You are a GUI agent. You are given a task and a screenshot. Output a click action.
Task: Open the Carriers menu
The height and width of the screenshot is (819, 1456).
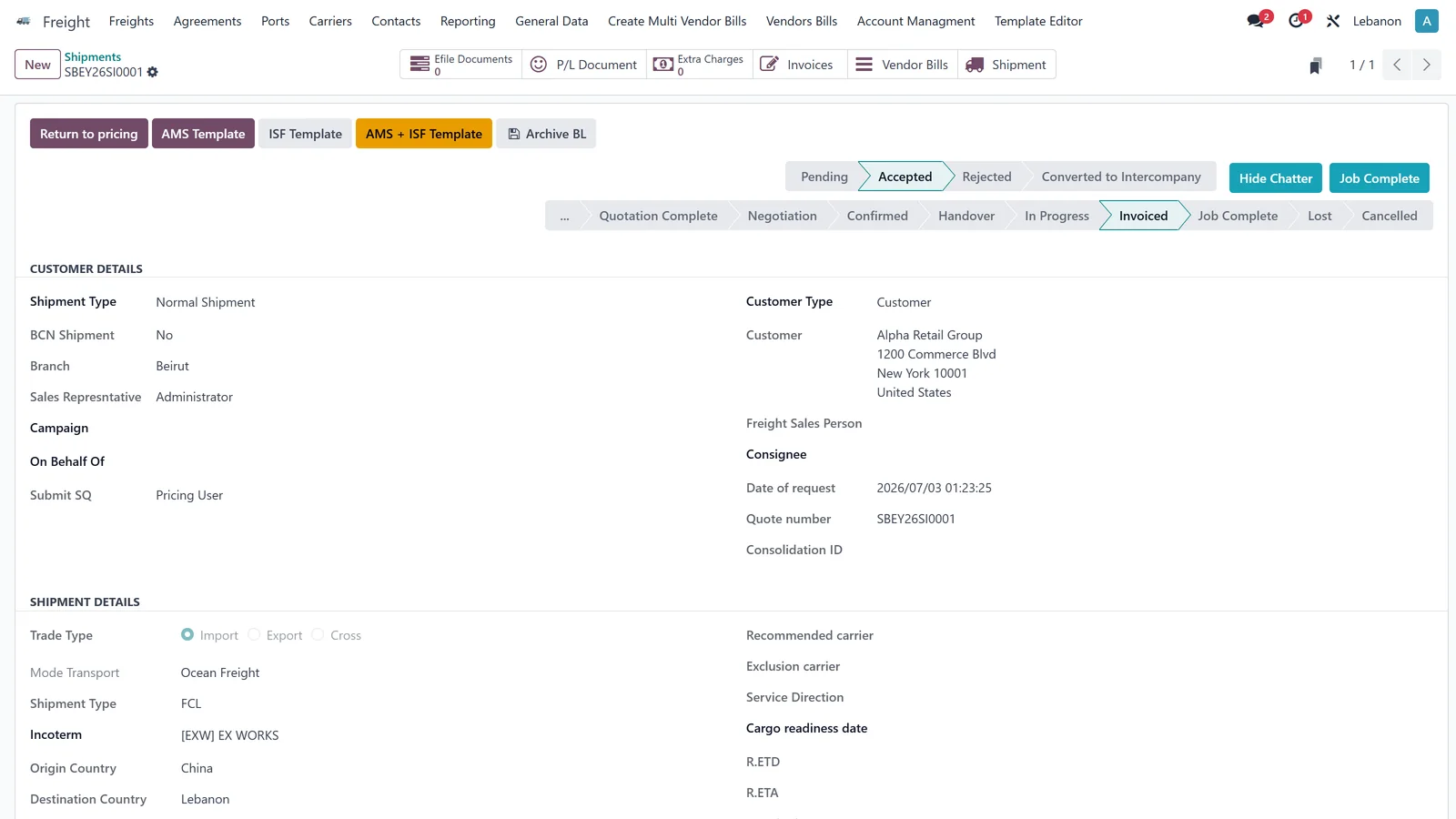coord(330,21)
